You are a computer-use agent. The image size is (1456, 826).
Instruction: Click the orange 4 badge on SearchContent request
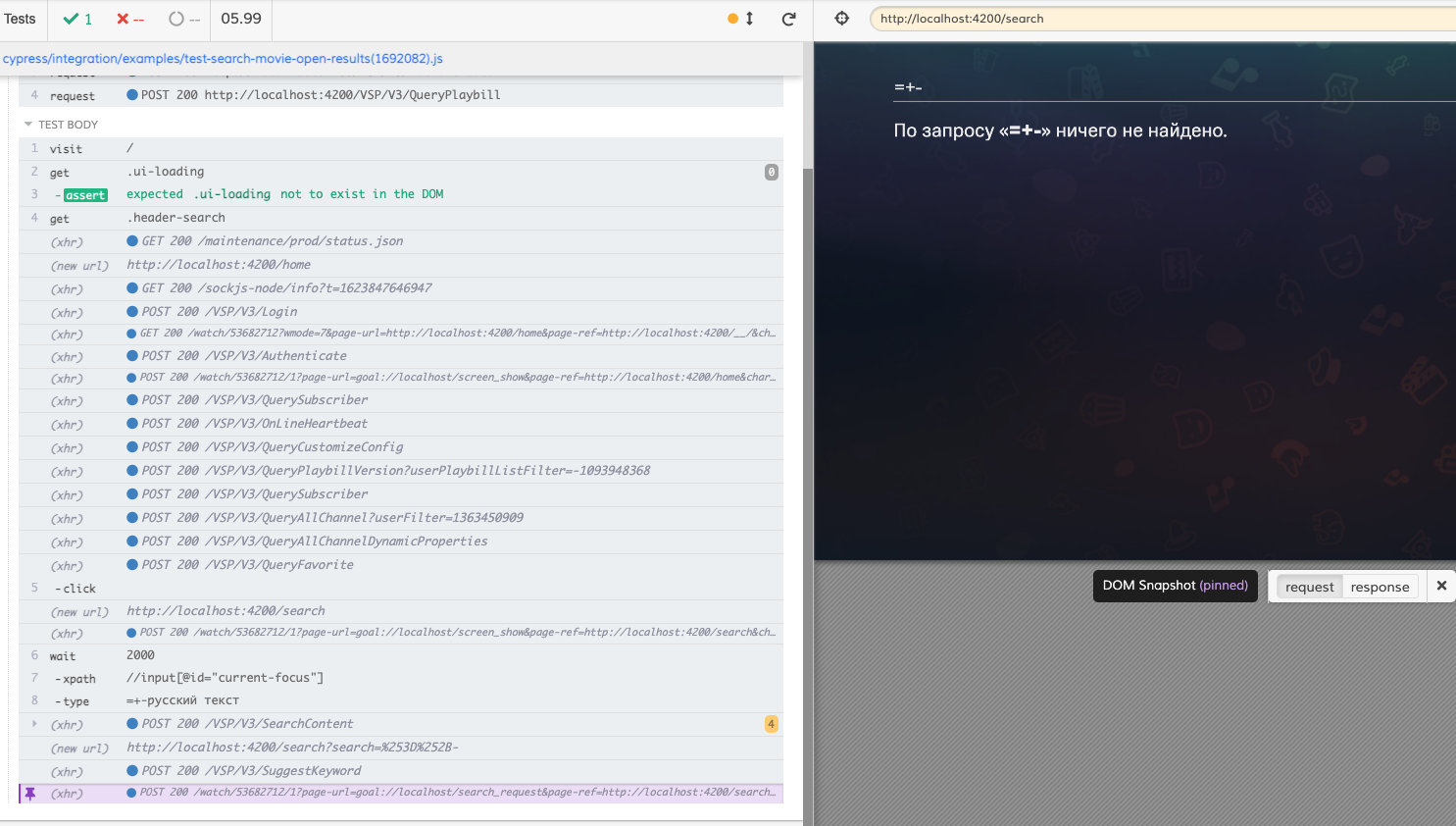[x=772, y=724]
